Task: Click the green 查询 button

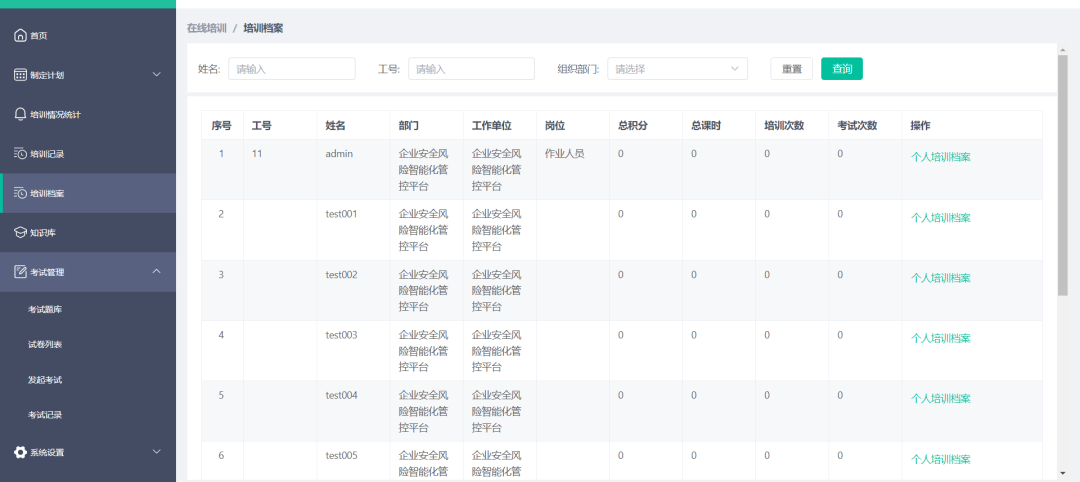Action: click(841, 69)
